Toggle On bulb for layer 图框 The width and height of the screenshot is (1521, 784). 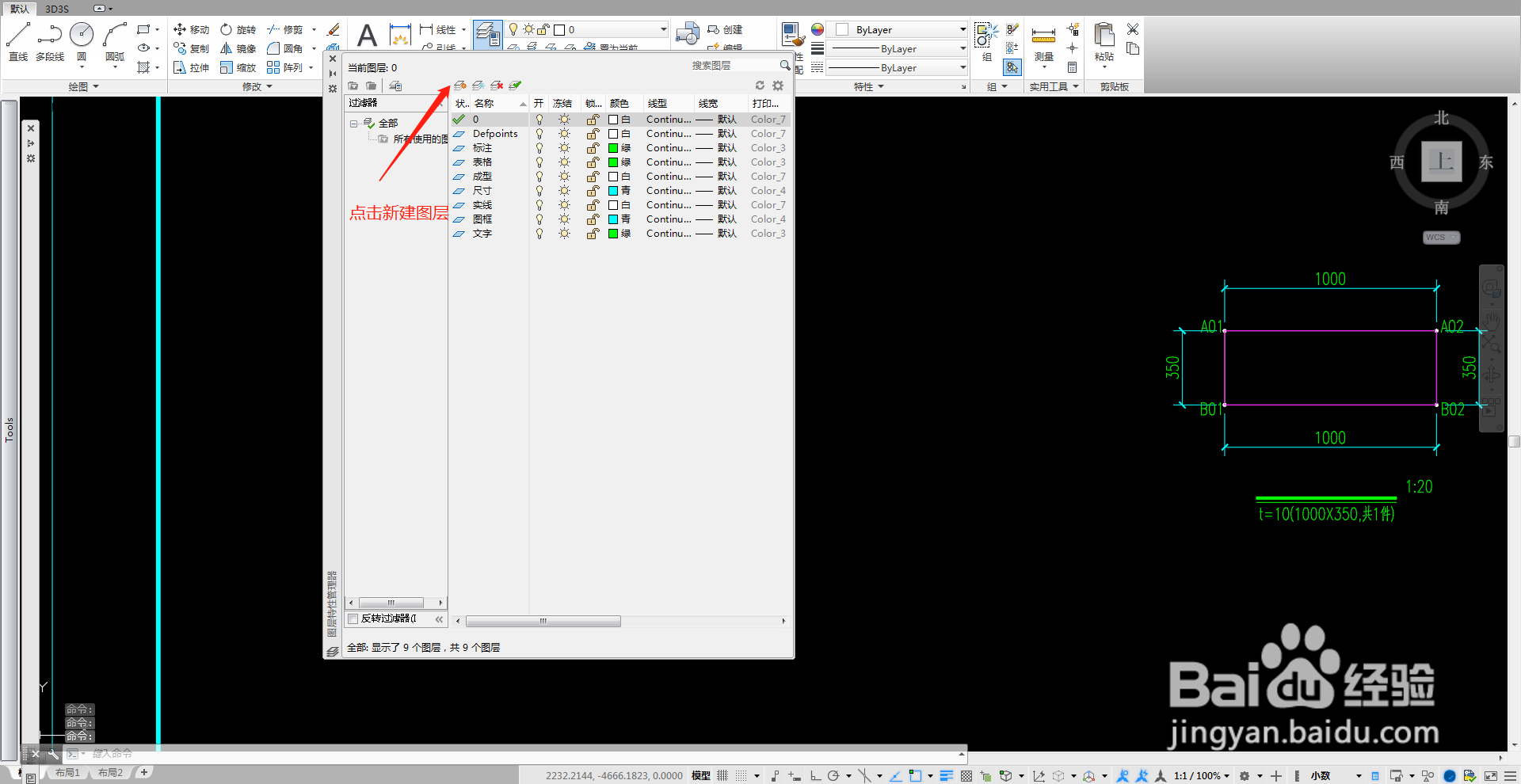(x=539, y=219)
